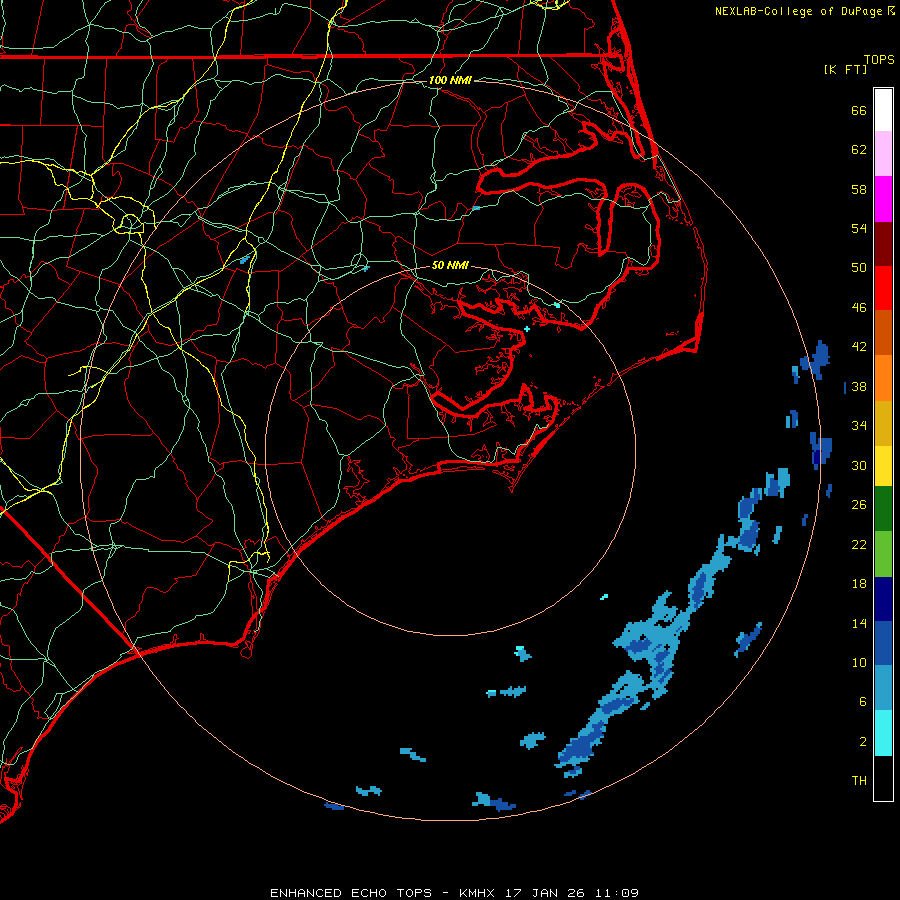
Task: Click the legend value '58'
Action: (x=859, y=189)
